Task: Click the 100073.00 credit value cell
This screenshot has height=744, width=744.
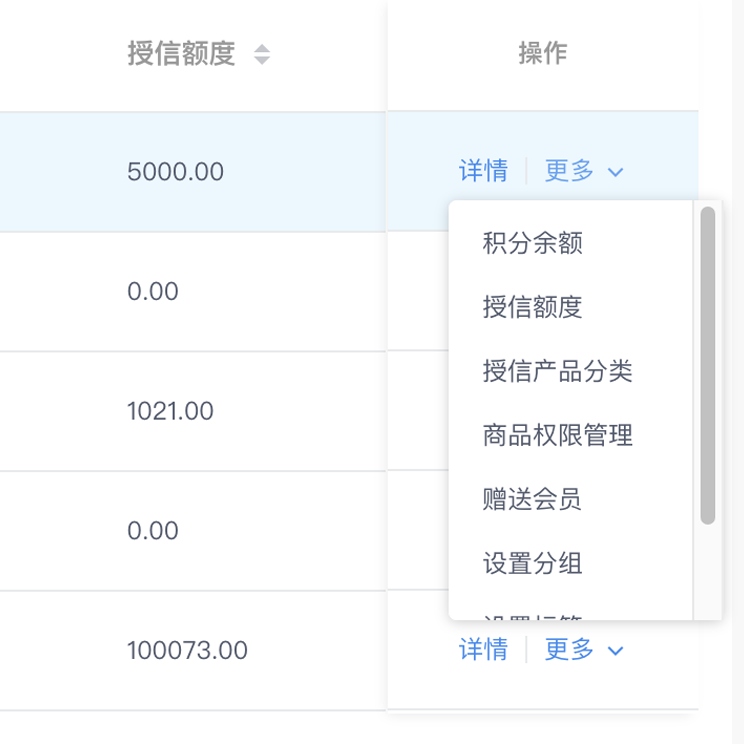Action: click(x=187, y=650)
